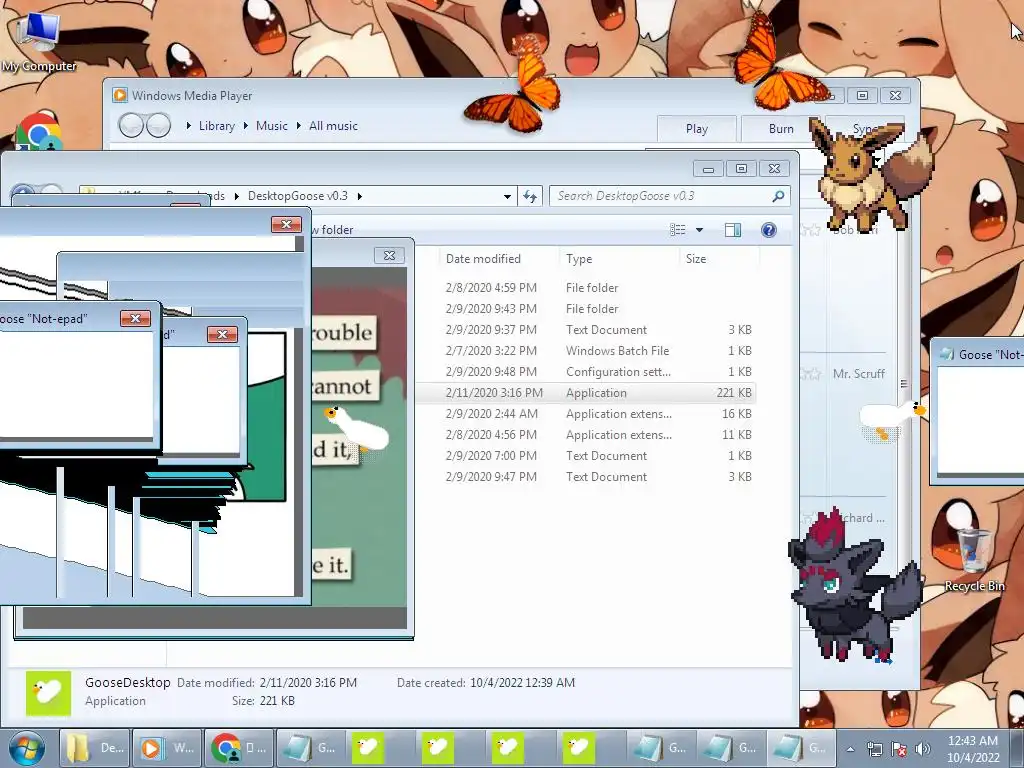Open the Play tab in Media Player
The height and width of the screenshot is (768, 1024).
(697, 129)
